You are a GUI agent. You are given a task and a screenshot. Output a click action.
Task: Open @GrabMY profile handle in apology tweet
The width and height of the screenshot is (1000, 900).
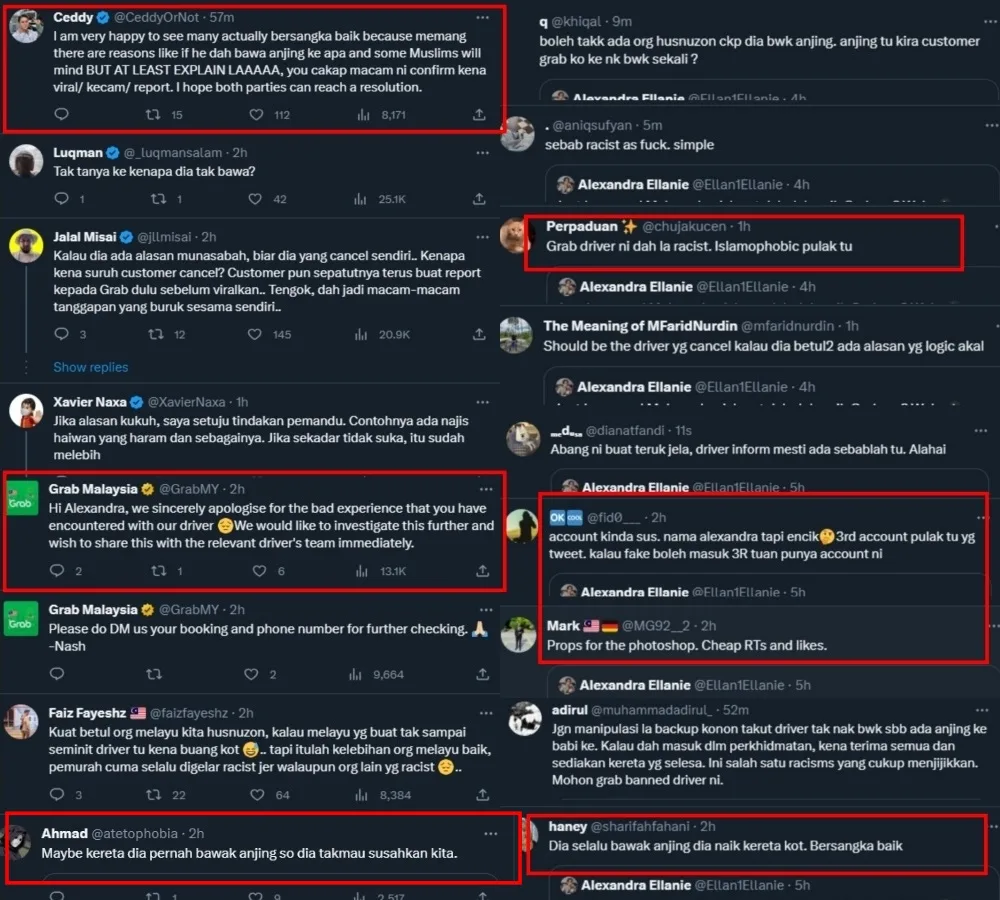click(189, 489)
